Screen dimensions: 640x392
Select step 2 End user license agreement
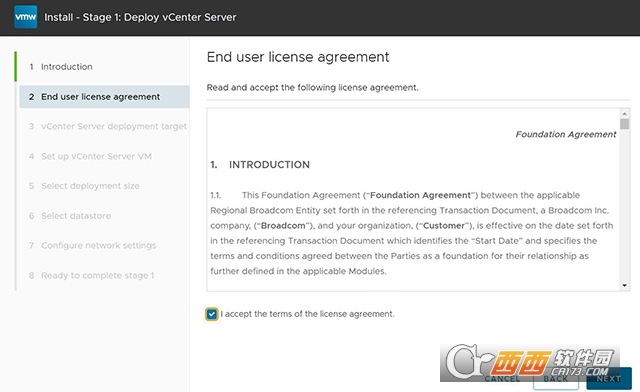coord(104,97)
